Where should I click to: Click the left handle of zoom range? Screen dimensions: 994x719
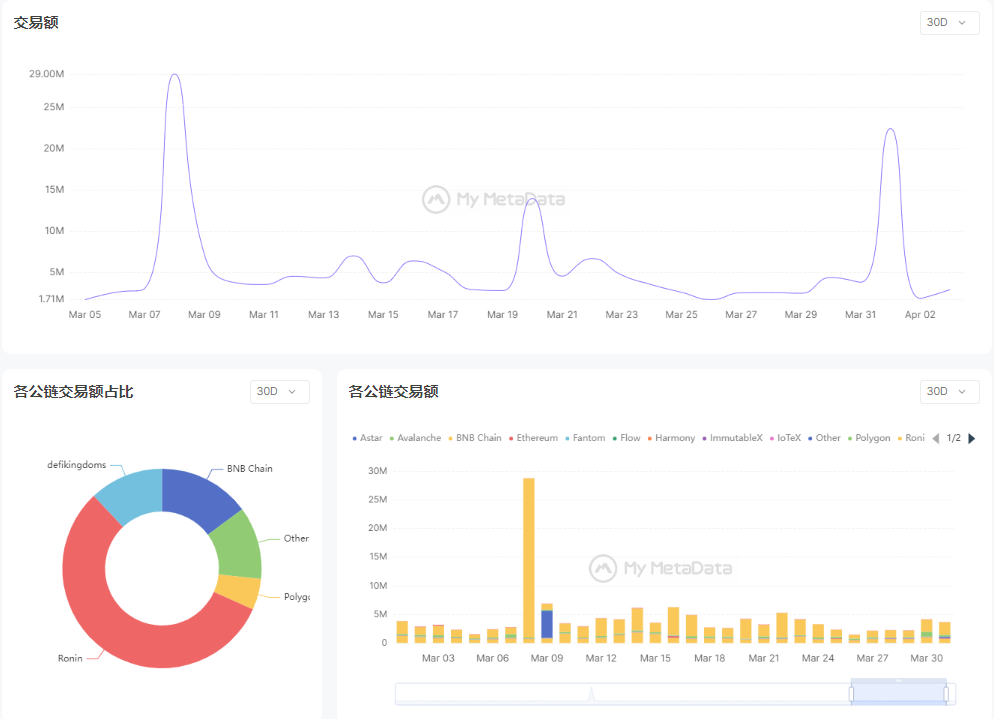click(x=851, y=693)
